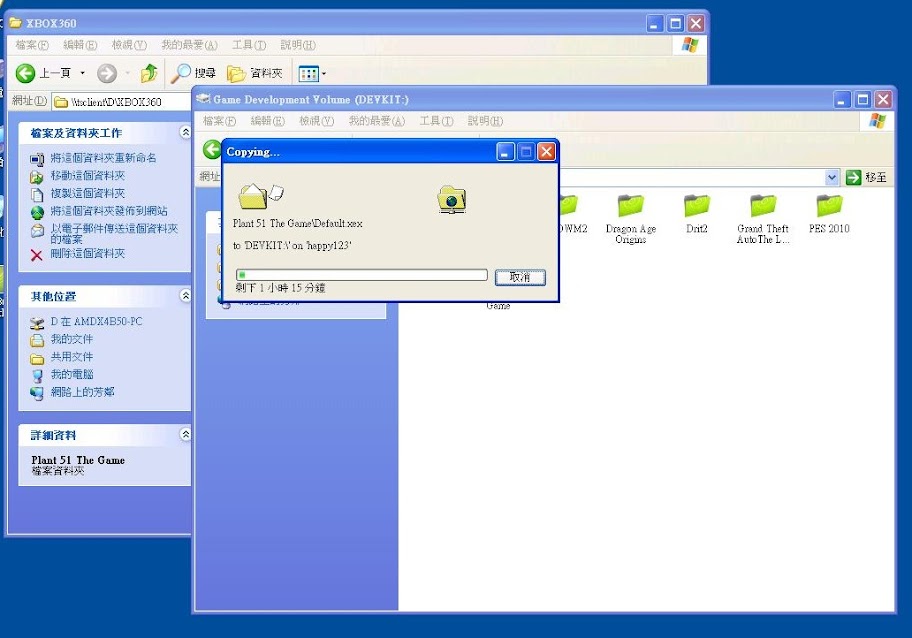
Task: Open Back button history dropdown arrow in XBOX360
Action: click(x=83, y=73)
